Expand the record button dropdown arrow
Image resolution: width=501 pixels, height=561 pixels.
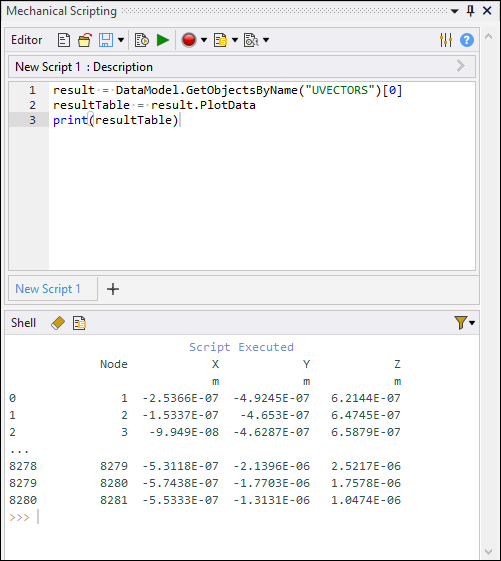pyautogui.click(x=204, y=40)
